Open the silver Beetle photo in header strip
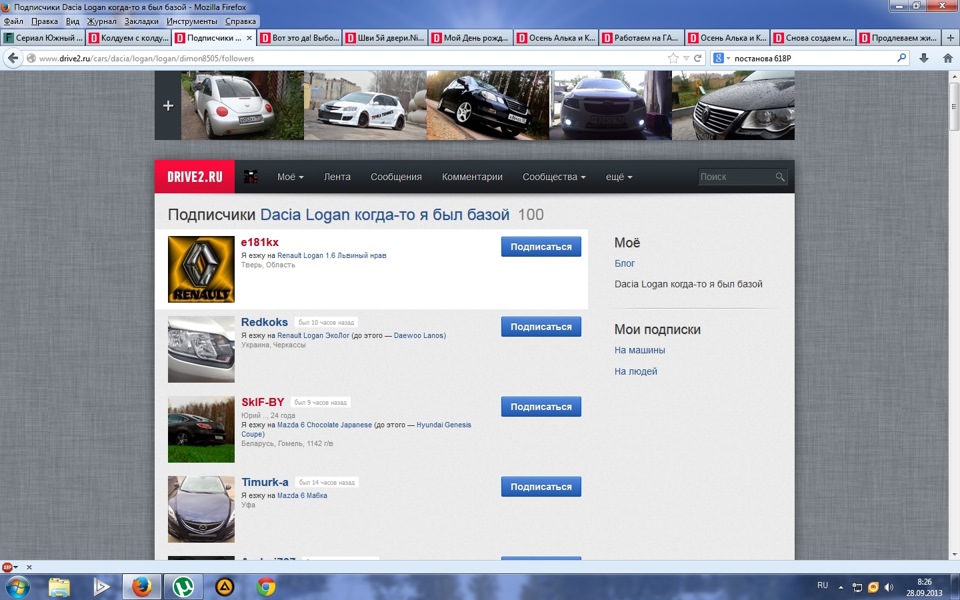960x600 pixels. coord(242,105)
